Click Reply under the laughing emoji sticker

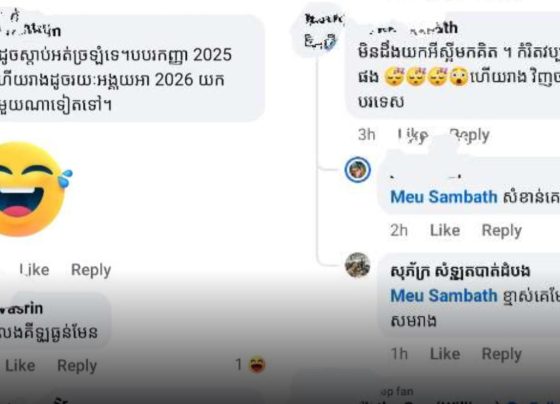pos(91,270)
